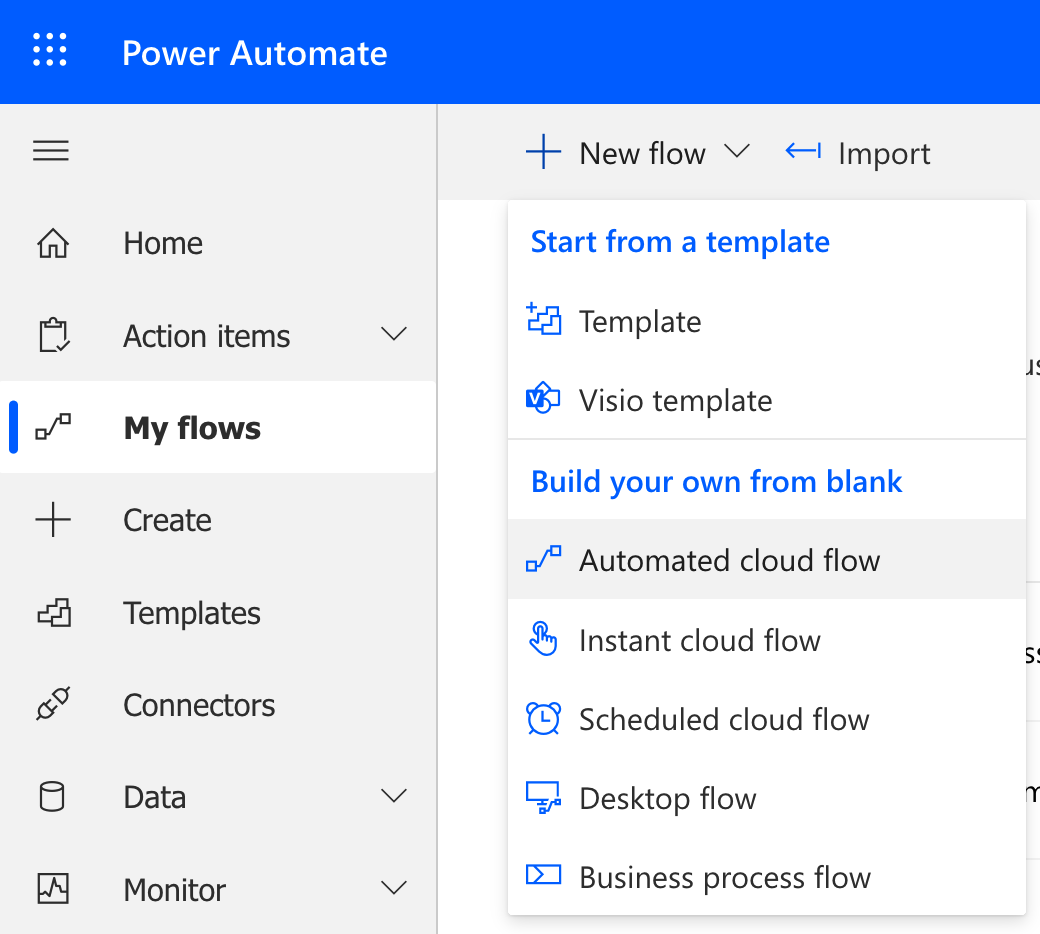
Task: Click the Import arrow icon
Action: coord(803,152)
